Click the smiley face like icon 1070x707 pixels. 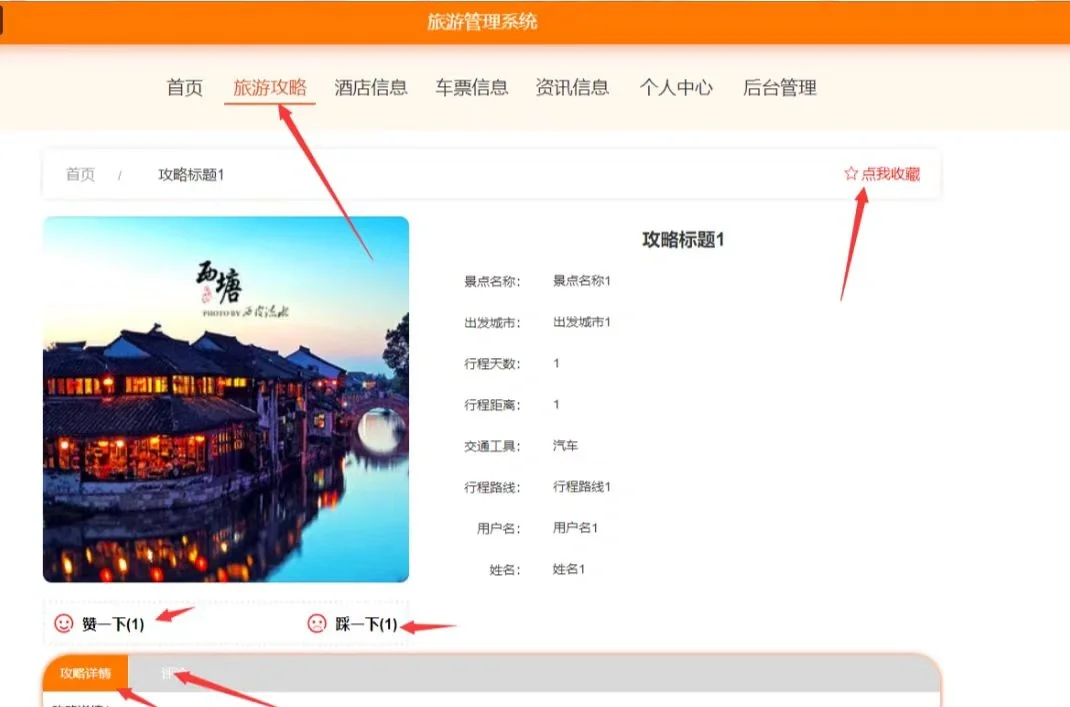coord(64,624)
